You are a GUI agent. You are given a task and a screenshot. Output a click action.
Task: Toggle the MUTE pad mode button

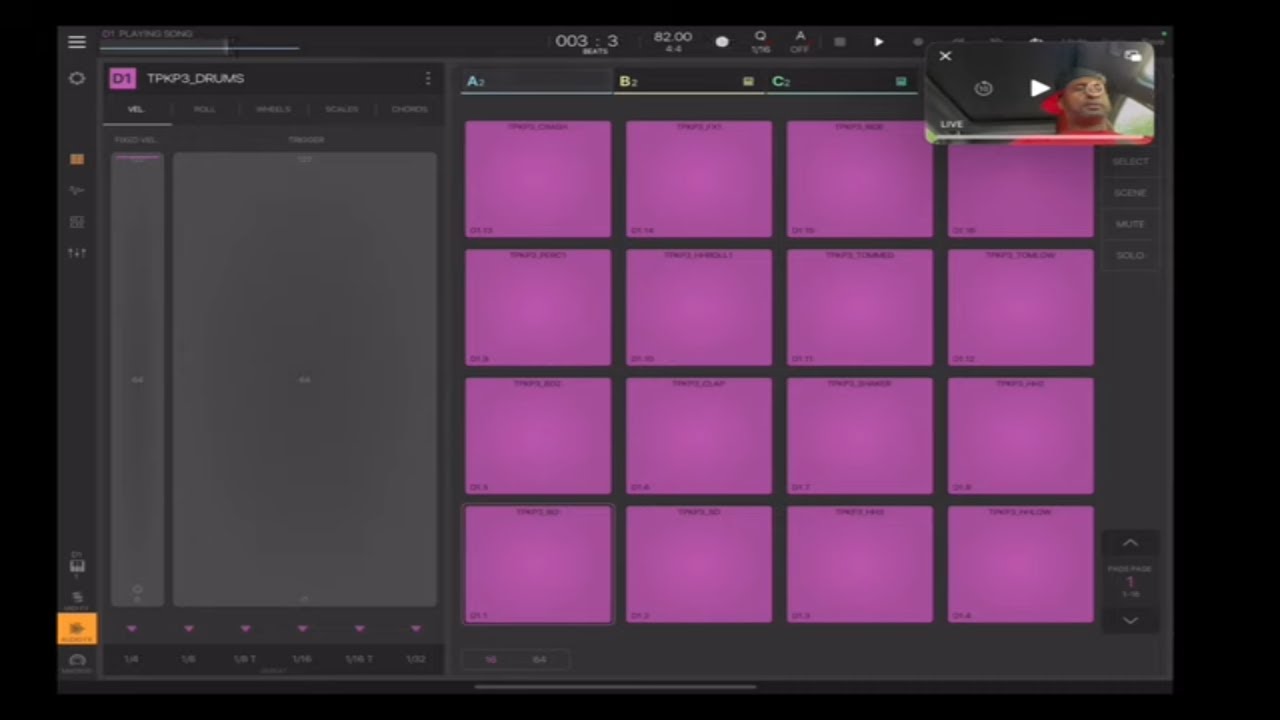click(1130, 224)
